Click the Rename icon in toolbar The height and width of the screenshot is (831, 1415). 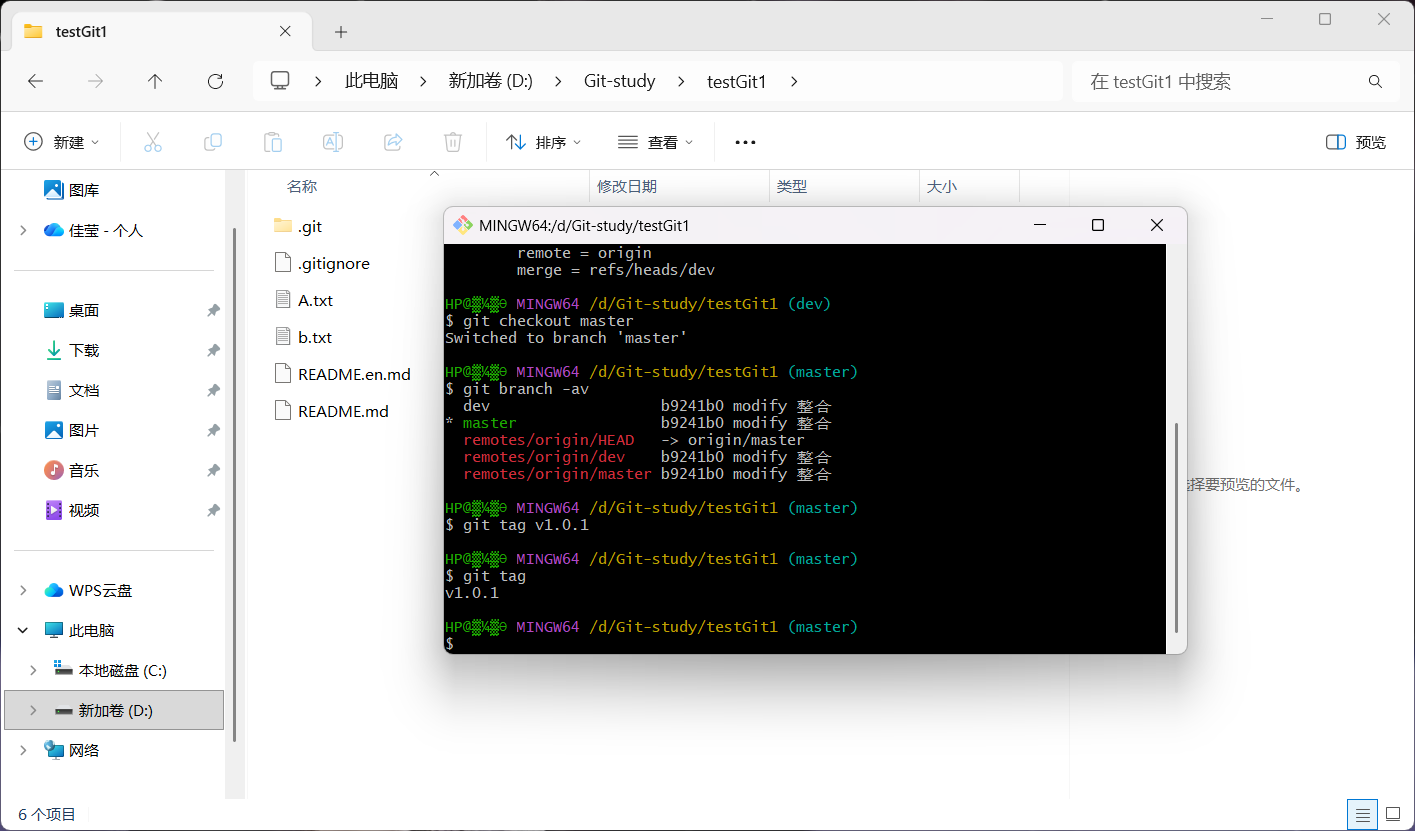click(333, 142)
